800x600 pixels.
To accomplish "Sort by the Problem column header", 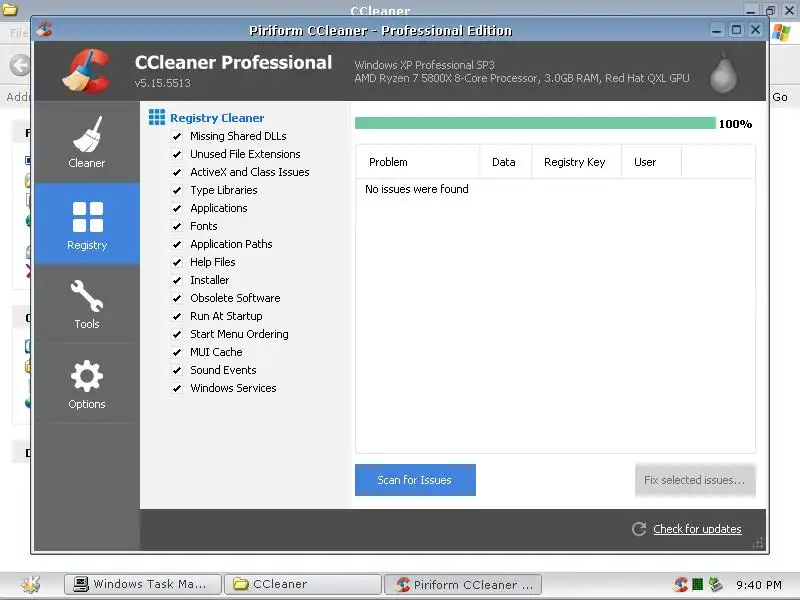I will click(x=418, y=162).
